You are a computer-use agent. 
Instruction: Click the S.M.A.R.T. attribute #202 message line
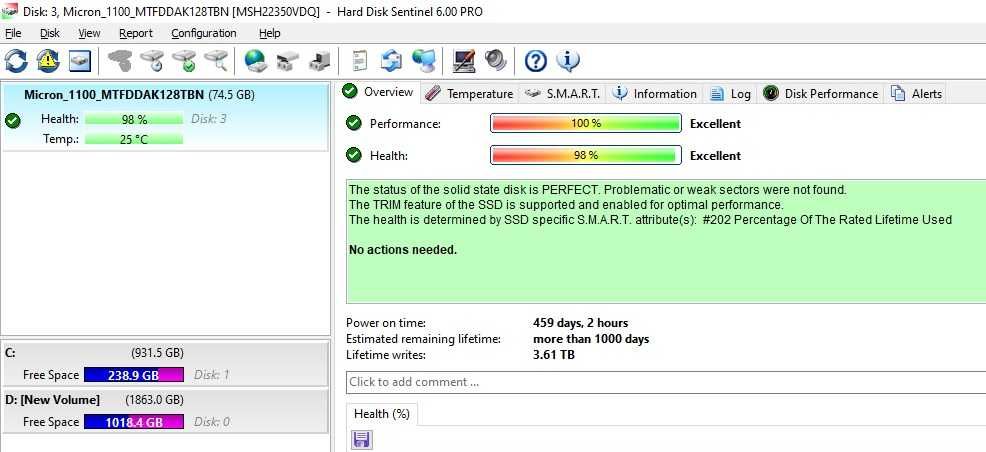650,219
